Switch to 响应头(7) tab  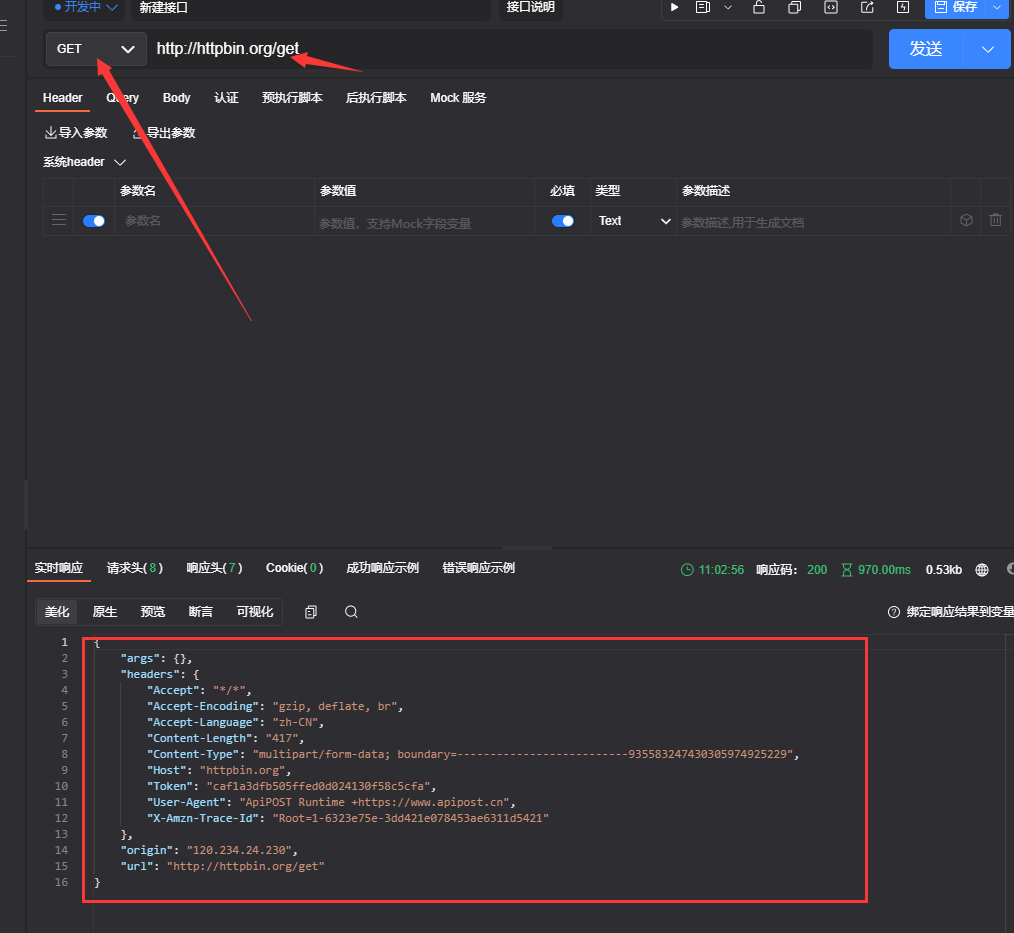tap(215, 568)
